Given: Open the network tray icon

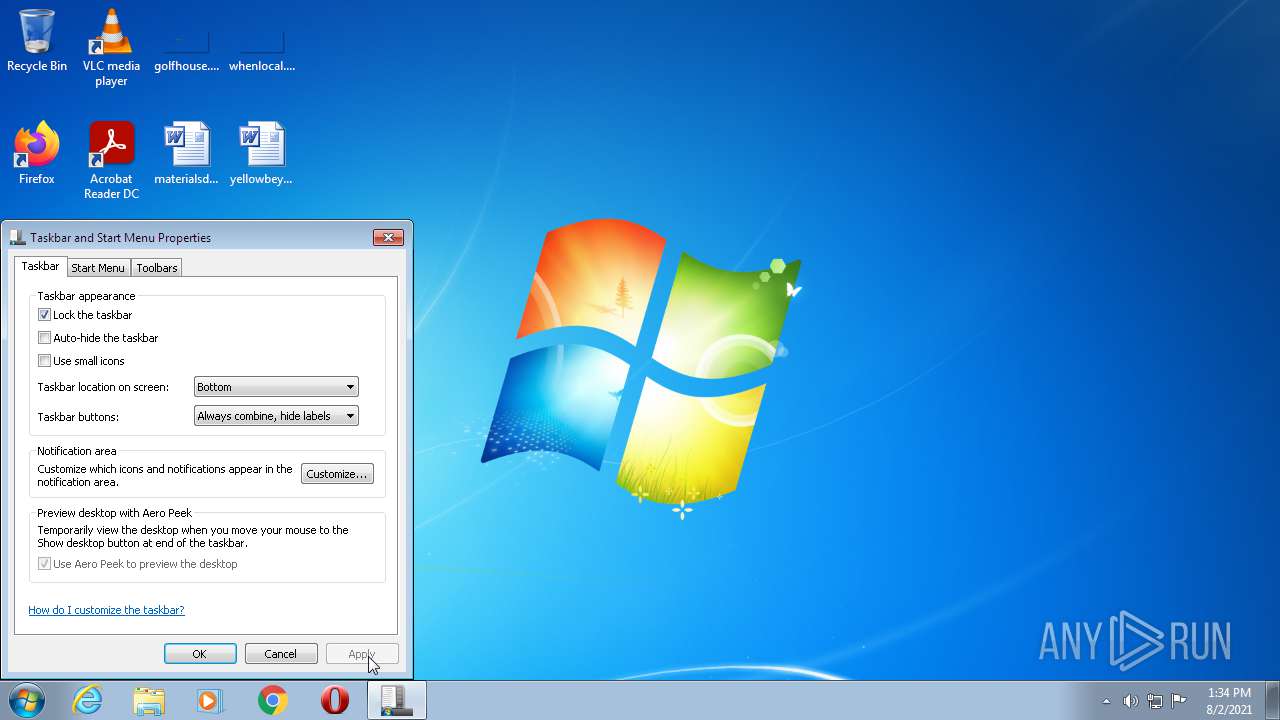Looking at the screenshot, I should pyautogui.click(x=1155, y=701).
